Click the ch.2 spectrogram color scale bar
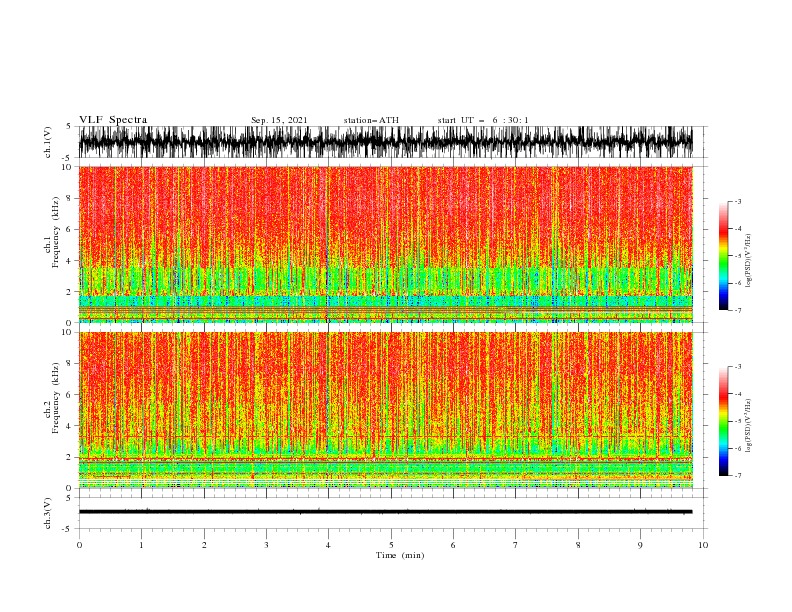Image resolution: width=792 pixels, height=612 pixels. (x=723, y=421)
